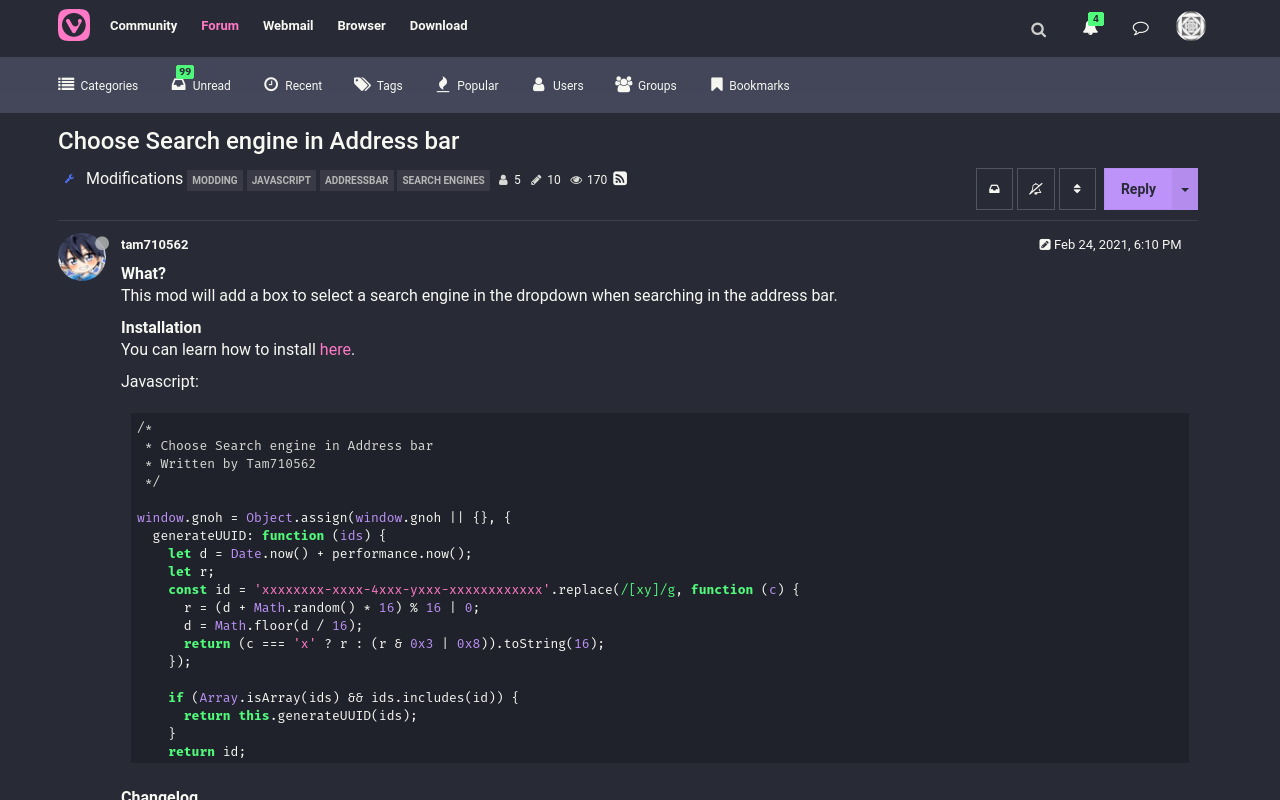Image resolution: width=1280 pixels, height=800 pixels.
Task: Open the Bookmarks page
Action: tap(750, 86)
